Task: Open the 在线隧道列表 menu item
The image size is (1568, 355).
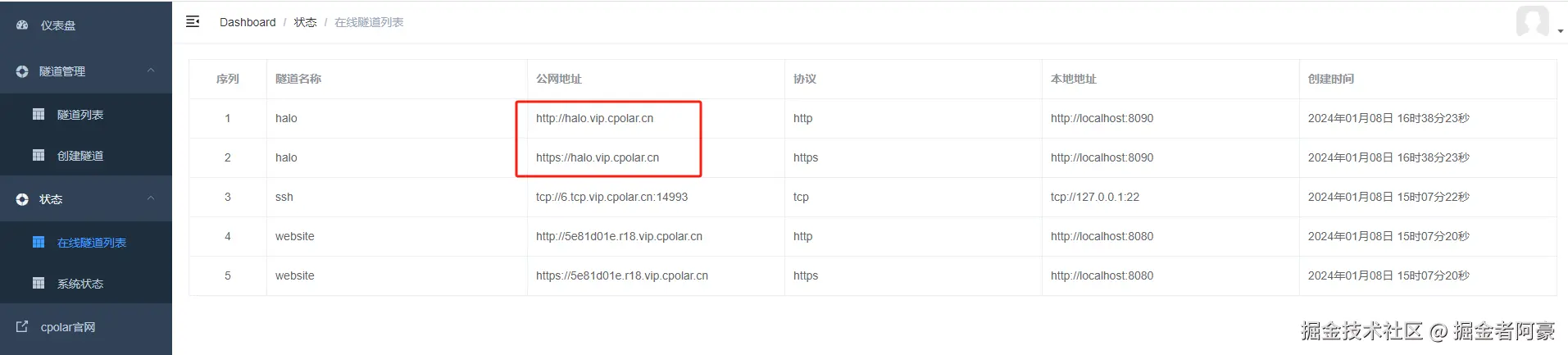Action: pyautogui.click(x=91, y=243)
